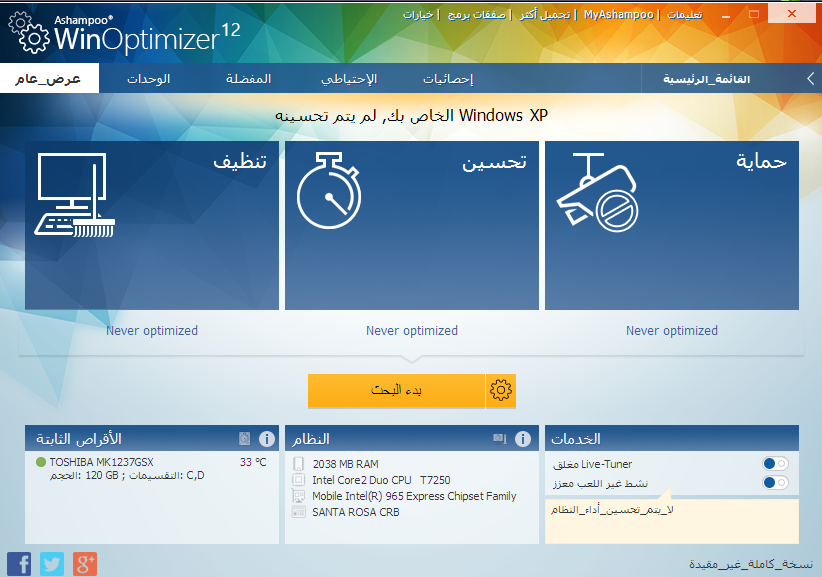Screen dimensions: 822x577
Task: Show hard drives info icon
Action: (267, 439)
